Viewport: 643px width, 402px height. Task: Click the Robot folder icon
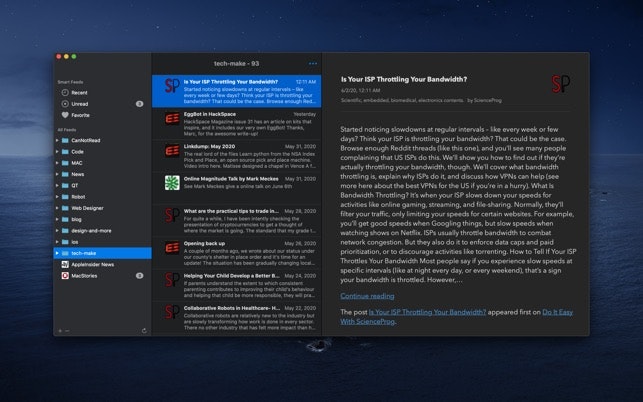point(65,197)
